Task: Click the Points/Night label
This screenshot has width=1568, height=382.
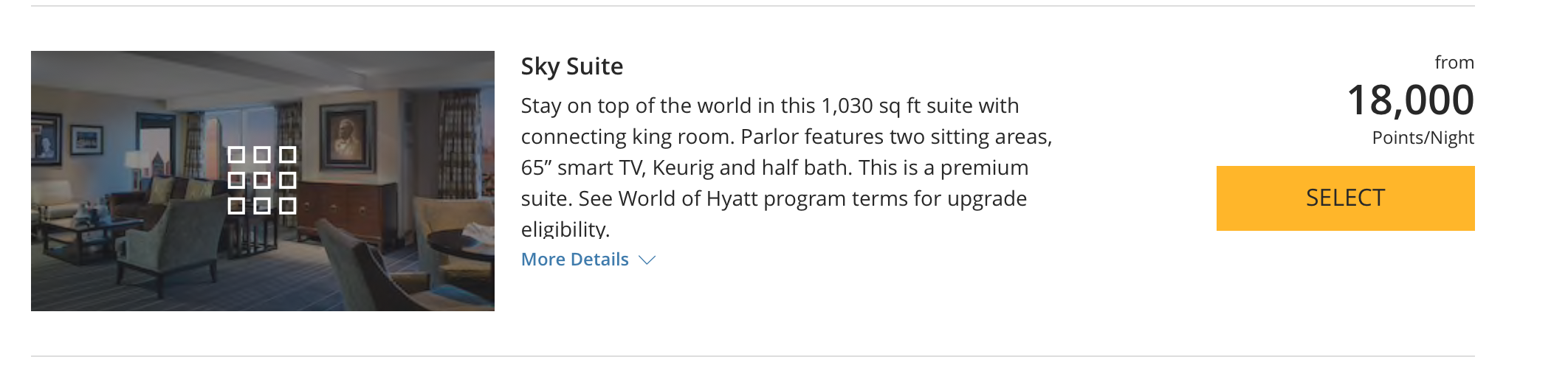Action: pos(1423,138)
